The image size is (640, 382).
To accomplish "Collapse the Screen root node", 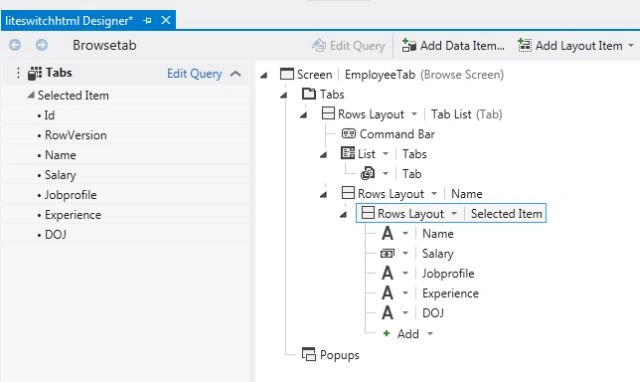I will point(264,75).
